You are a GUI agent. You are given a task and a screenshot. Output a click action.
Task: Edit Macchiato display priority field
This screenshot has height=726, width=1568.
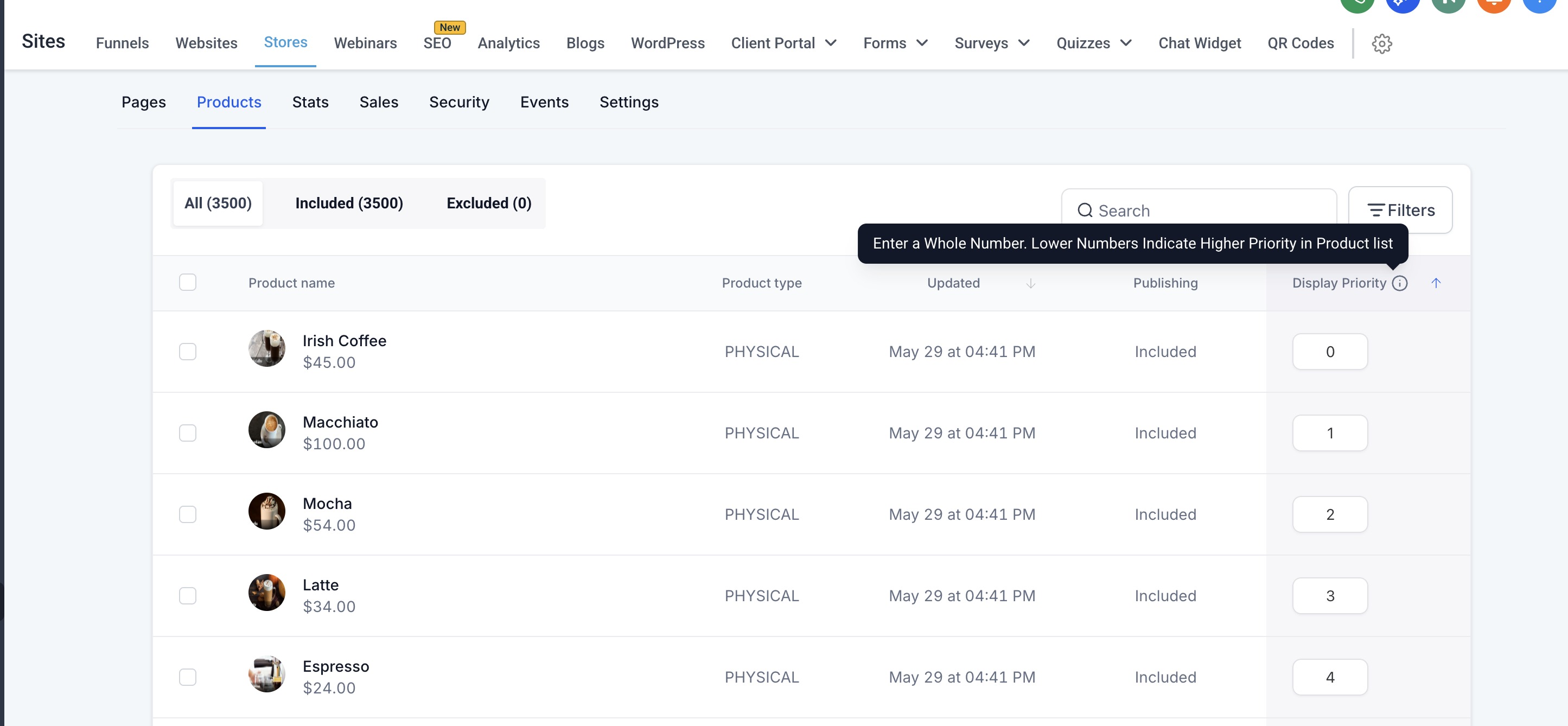(1329, 434)
